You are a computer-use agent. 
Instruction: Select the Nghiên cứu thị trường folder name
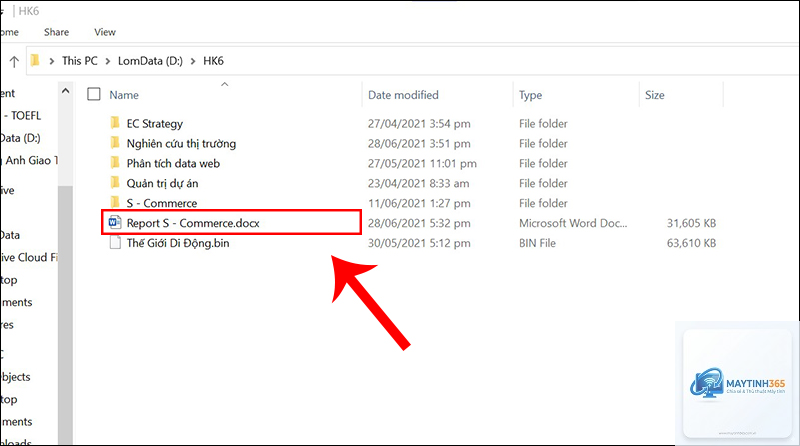[x=181, y=143]
